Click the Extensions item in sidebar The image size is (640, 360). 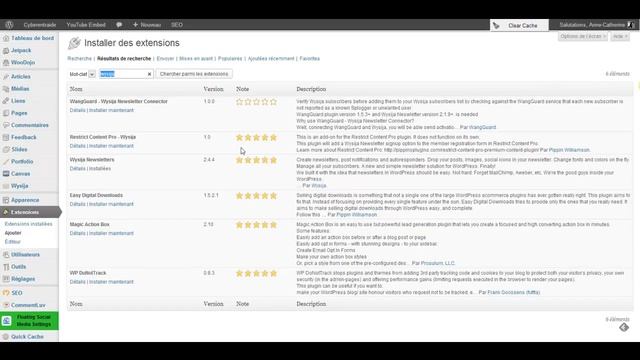(29, 212)
